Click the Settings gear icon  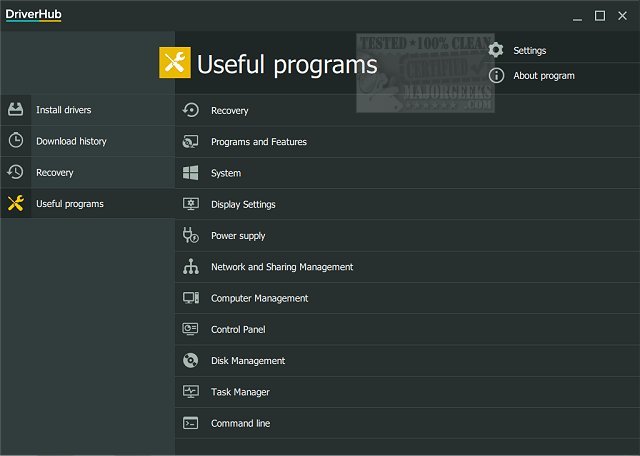click(x=496, y=50)
